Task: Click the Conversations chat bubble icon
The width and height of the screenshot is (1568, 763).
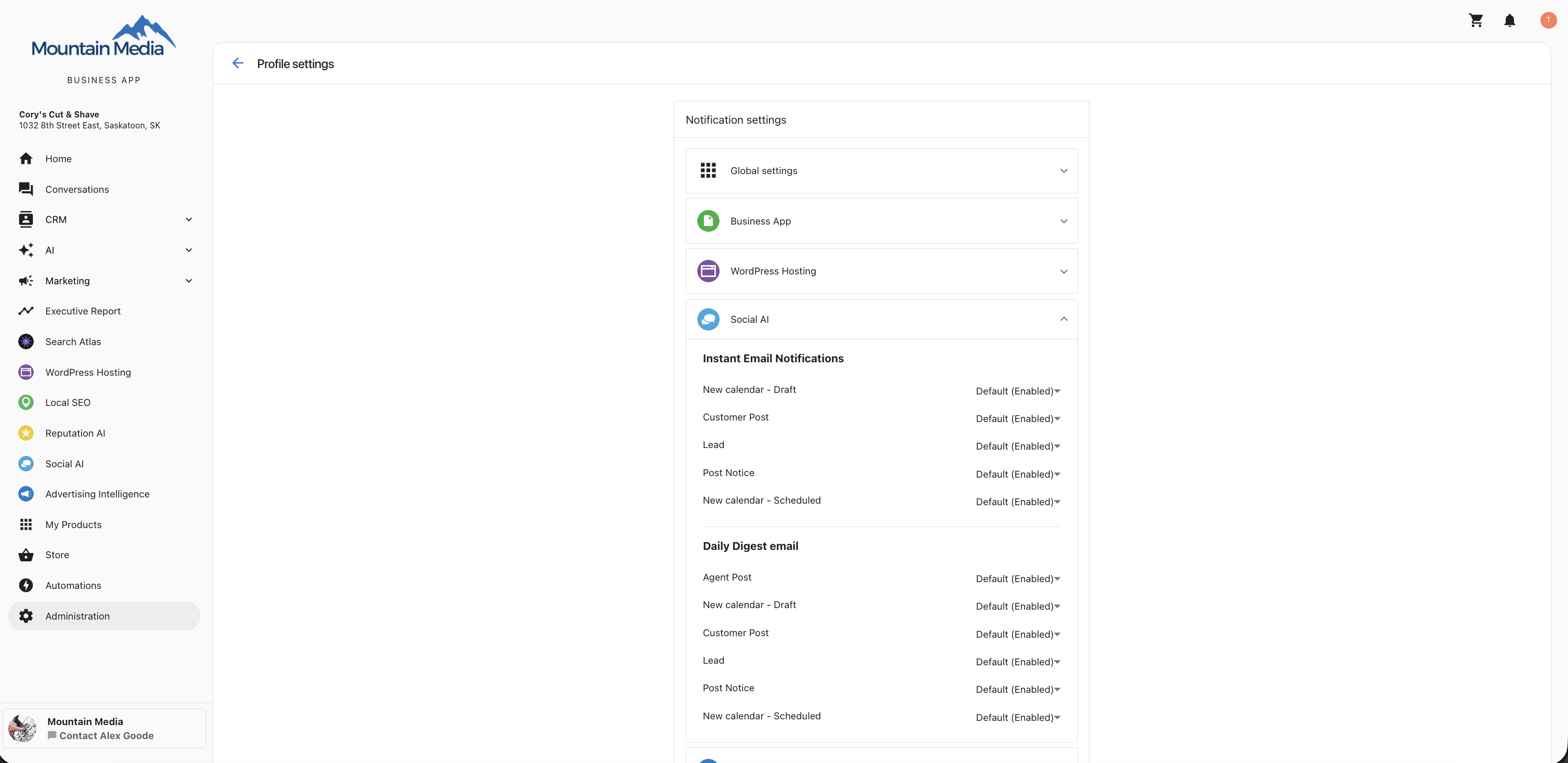Action: [x=25, y=189]
